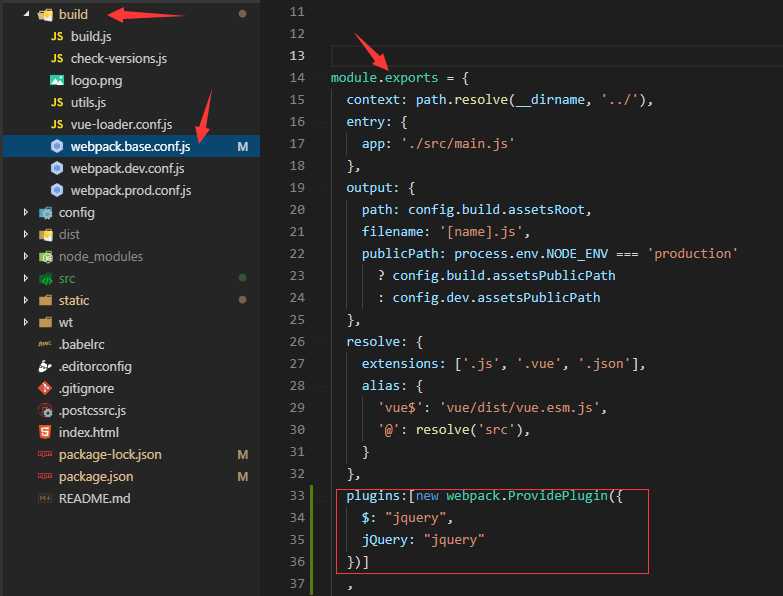
Task: Open package.json file
Action: pyautogui.click(x=96, y=476)
